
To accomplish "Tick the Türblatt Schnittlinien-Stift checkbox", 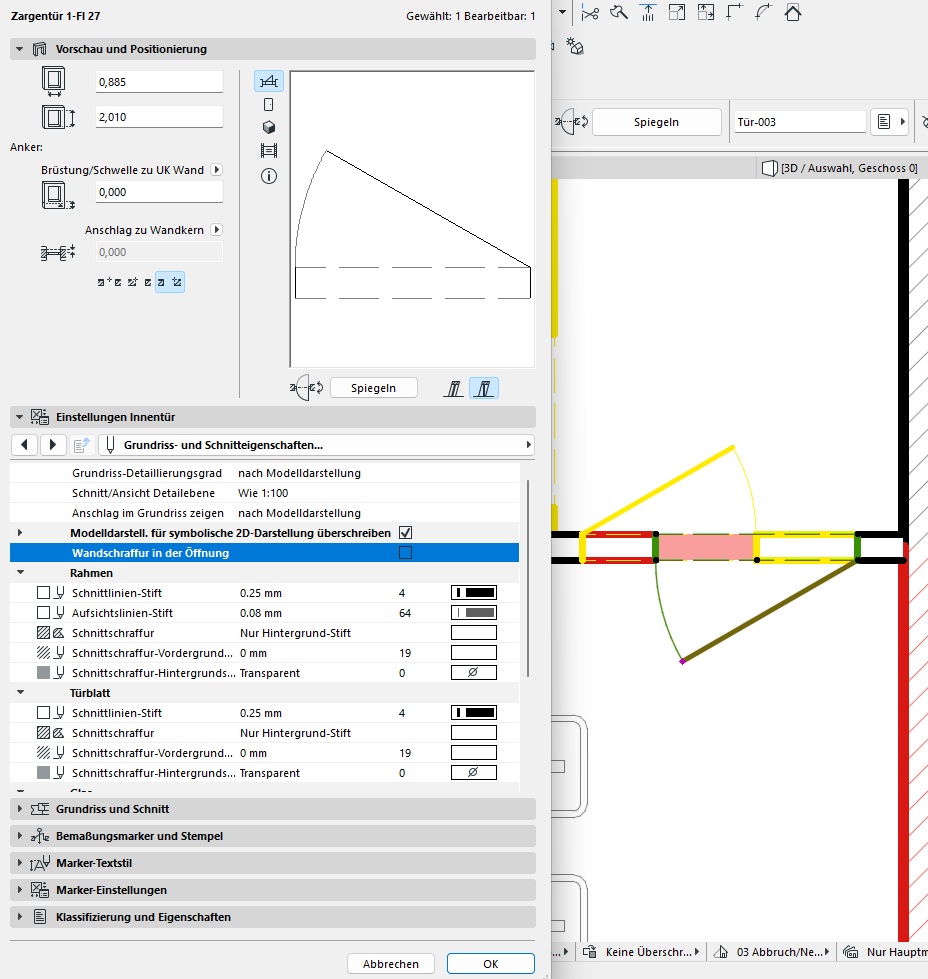I will [x=43, y=712].
